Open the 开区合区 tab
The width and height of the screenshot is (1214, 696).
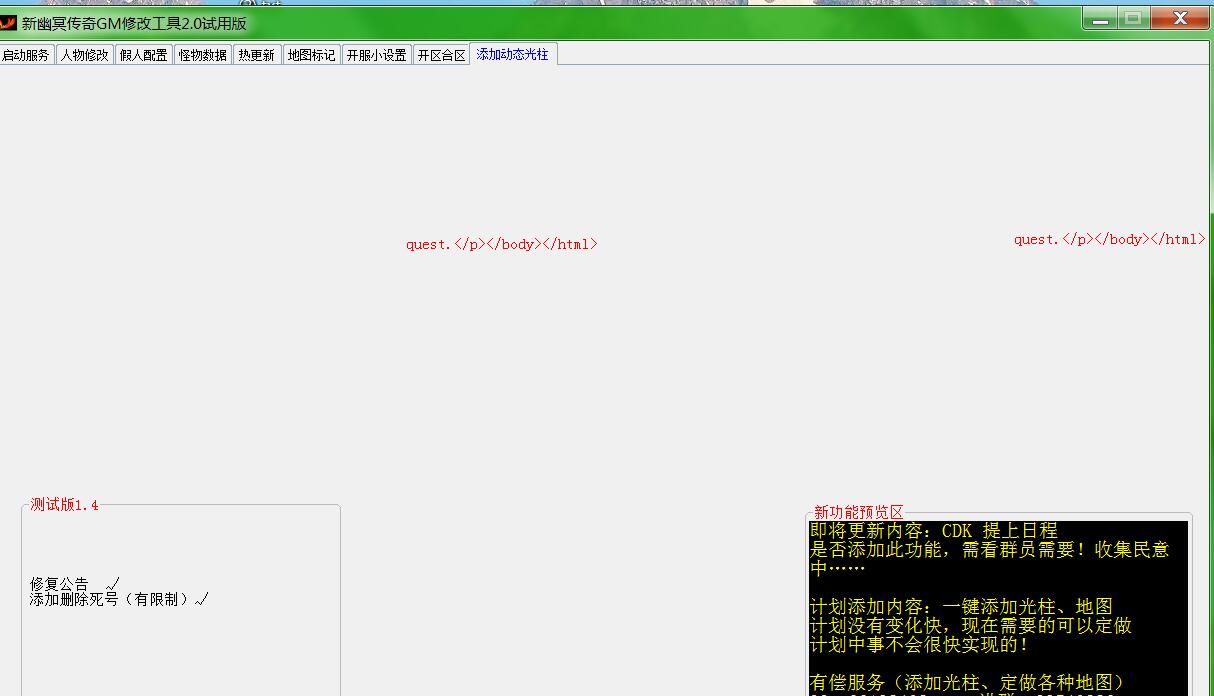441,55
